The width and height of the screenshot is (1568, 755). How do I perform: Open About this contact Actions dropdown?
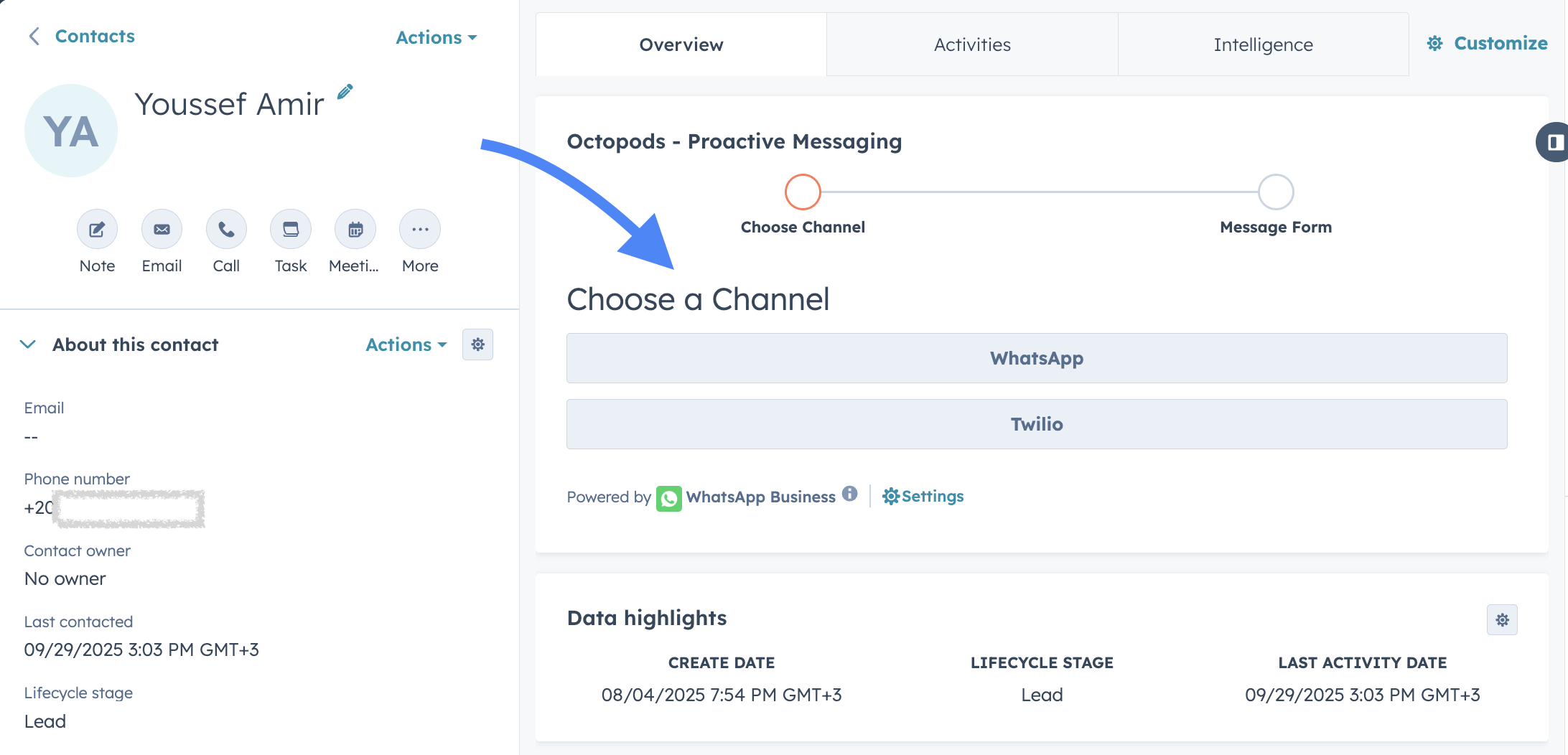pyautogui.click(x=406, y=345)
